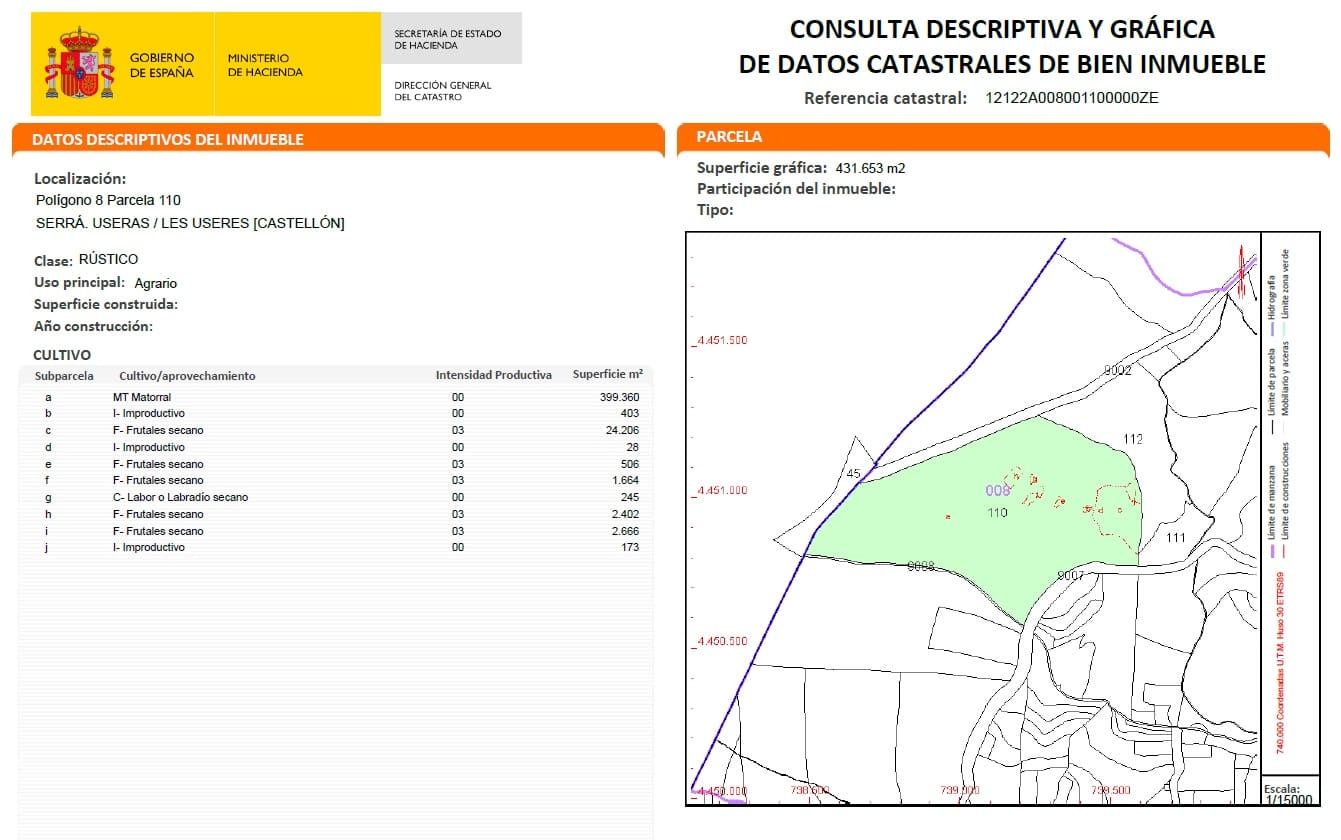Click "I- Improductivo" in subparcela j row
The width and height of the screenshot is (1341, 840).
(x=149, y=548)
